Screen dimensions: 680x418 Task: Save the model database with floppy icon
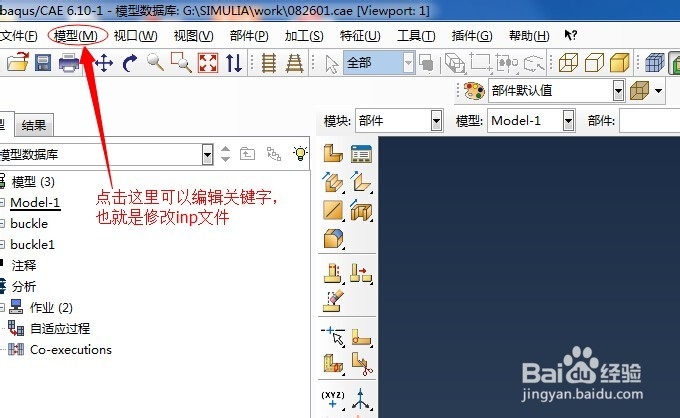click(x=43, y=63)
